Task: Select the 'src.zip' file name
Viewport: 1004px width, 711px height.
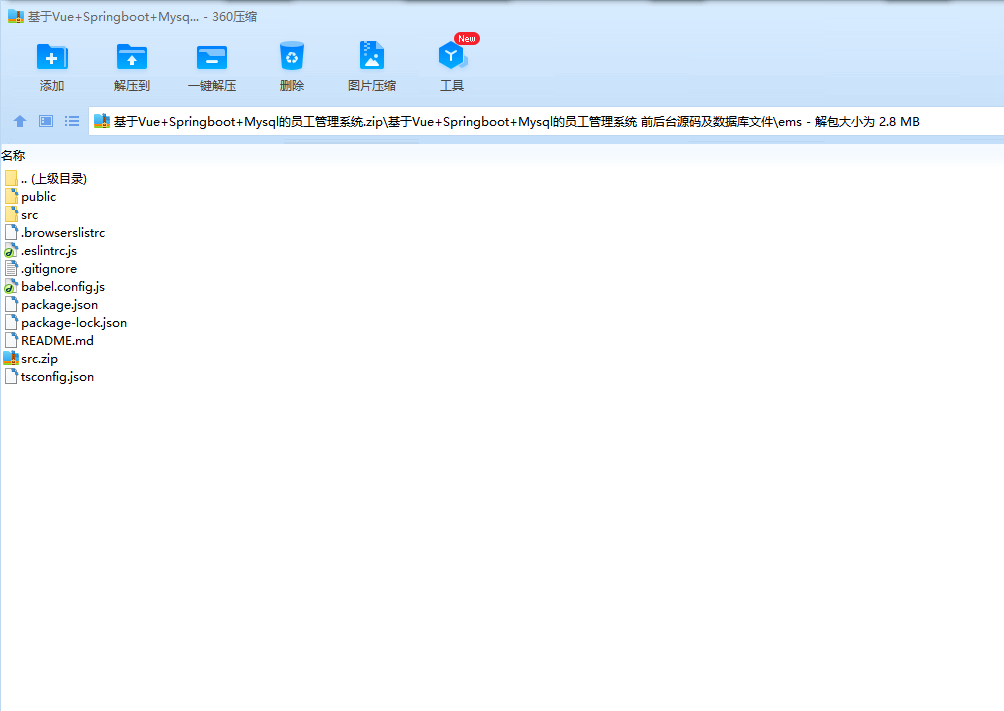Action: click(39, 359)
